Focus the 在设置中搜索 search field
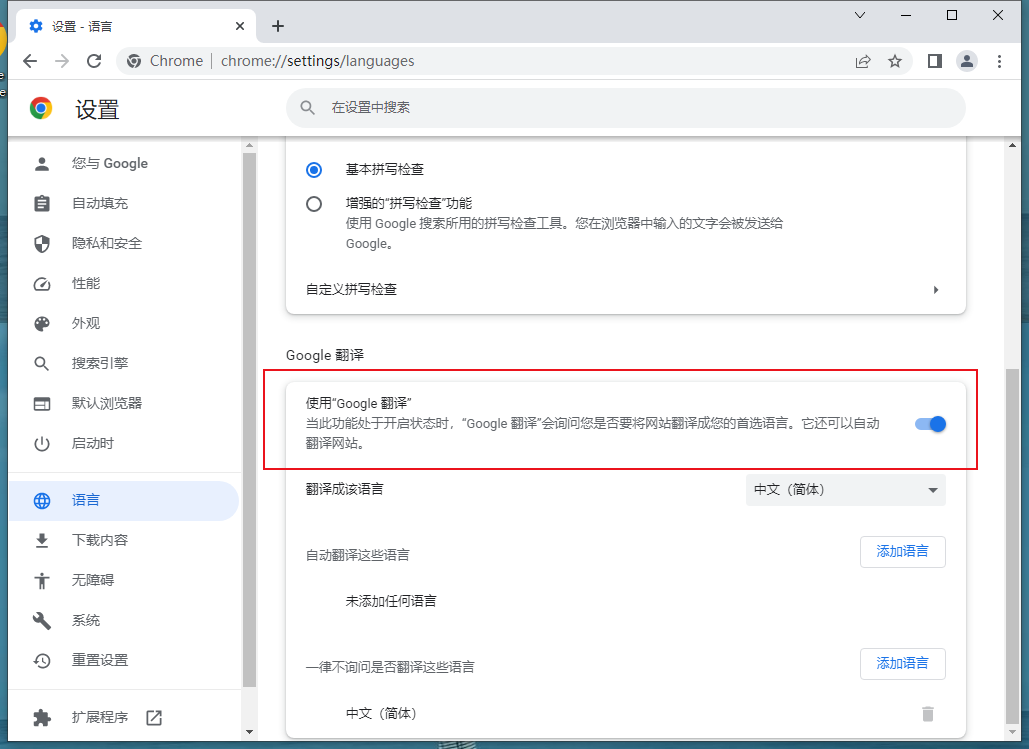 625,108
